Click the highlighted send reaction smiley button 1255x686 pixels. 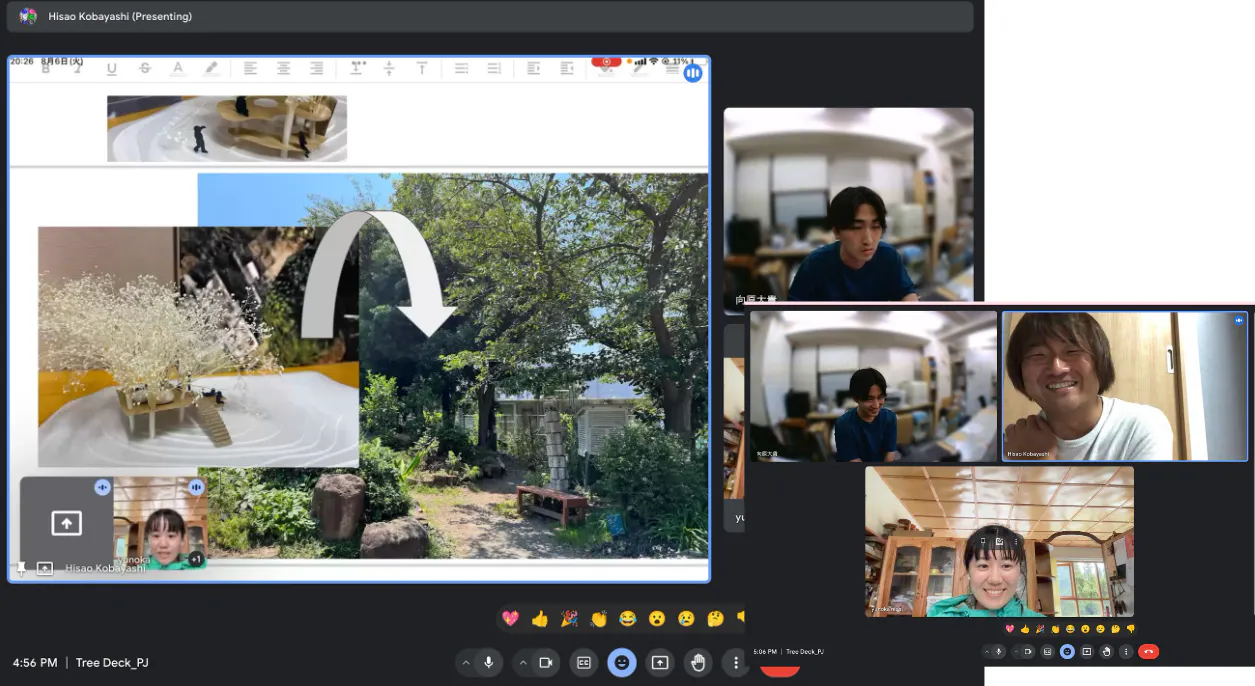[x=622, y=662]
